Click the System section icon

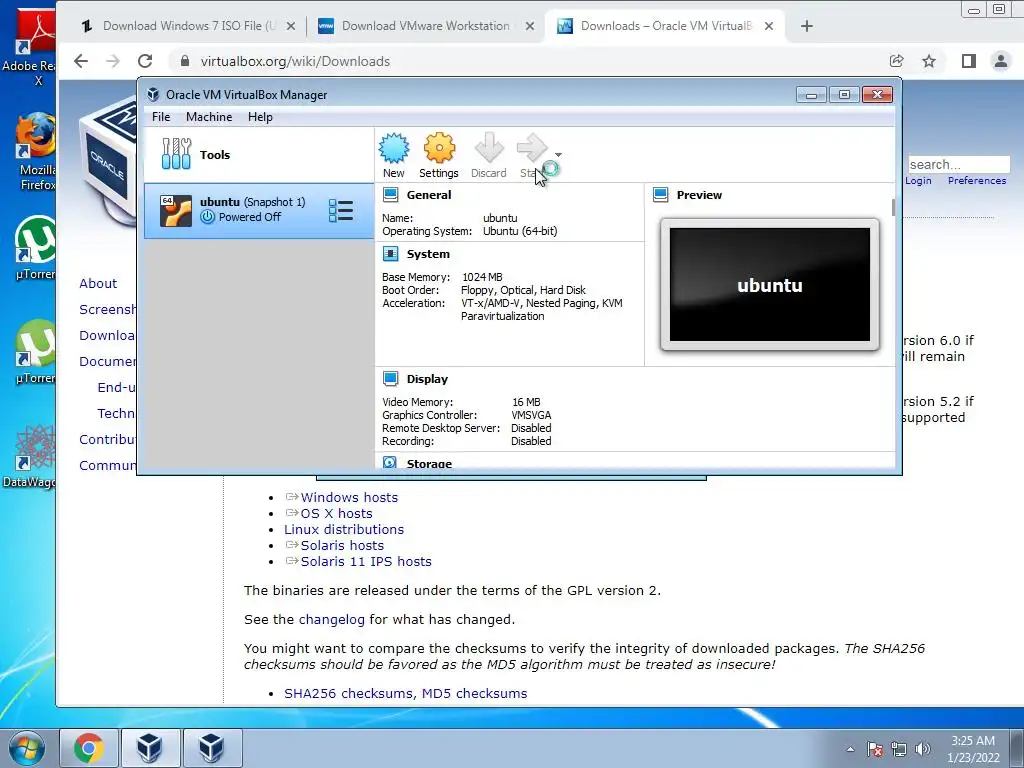[x=391, y=254]
